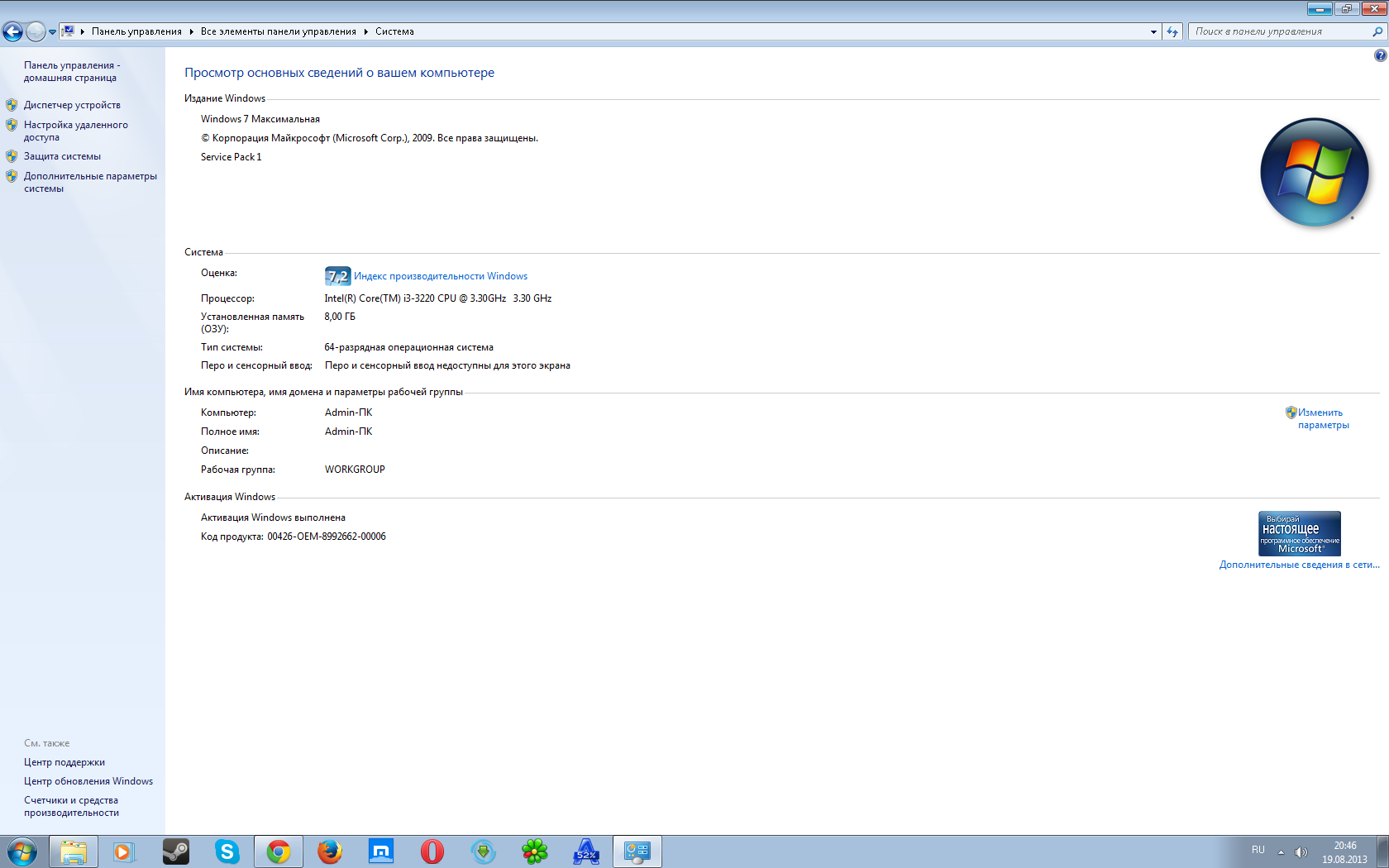Show hidden tray icons arrow
1389x868 pixels.
coord(1281,852)
